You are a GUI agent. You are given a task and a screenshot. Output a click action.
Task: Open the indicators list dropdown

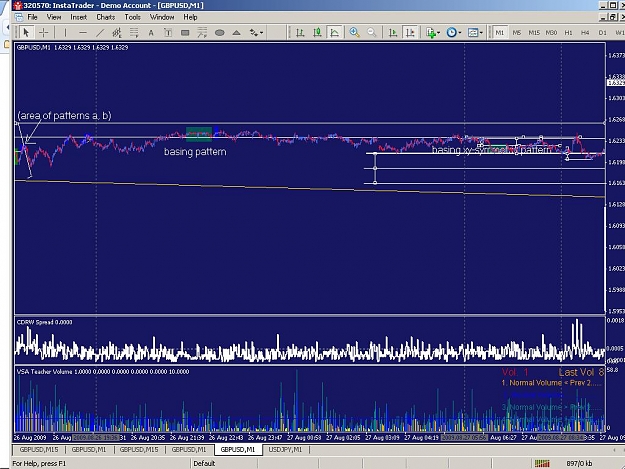point(432,33)
